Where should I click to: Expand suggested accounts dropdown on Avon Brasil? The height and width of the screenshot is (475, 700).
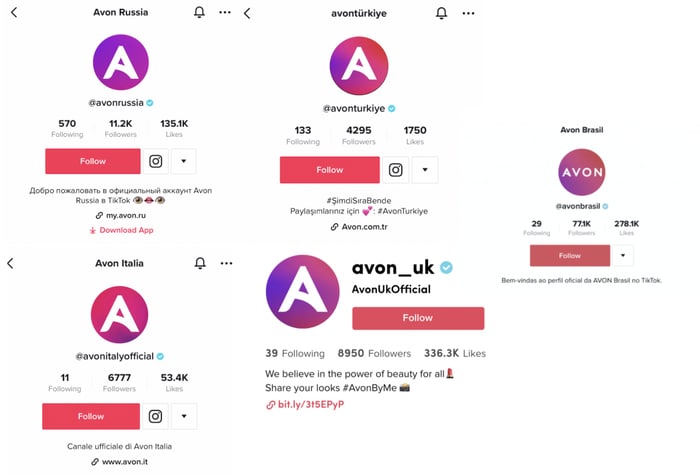click(623, 255)
